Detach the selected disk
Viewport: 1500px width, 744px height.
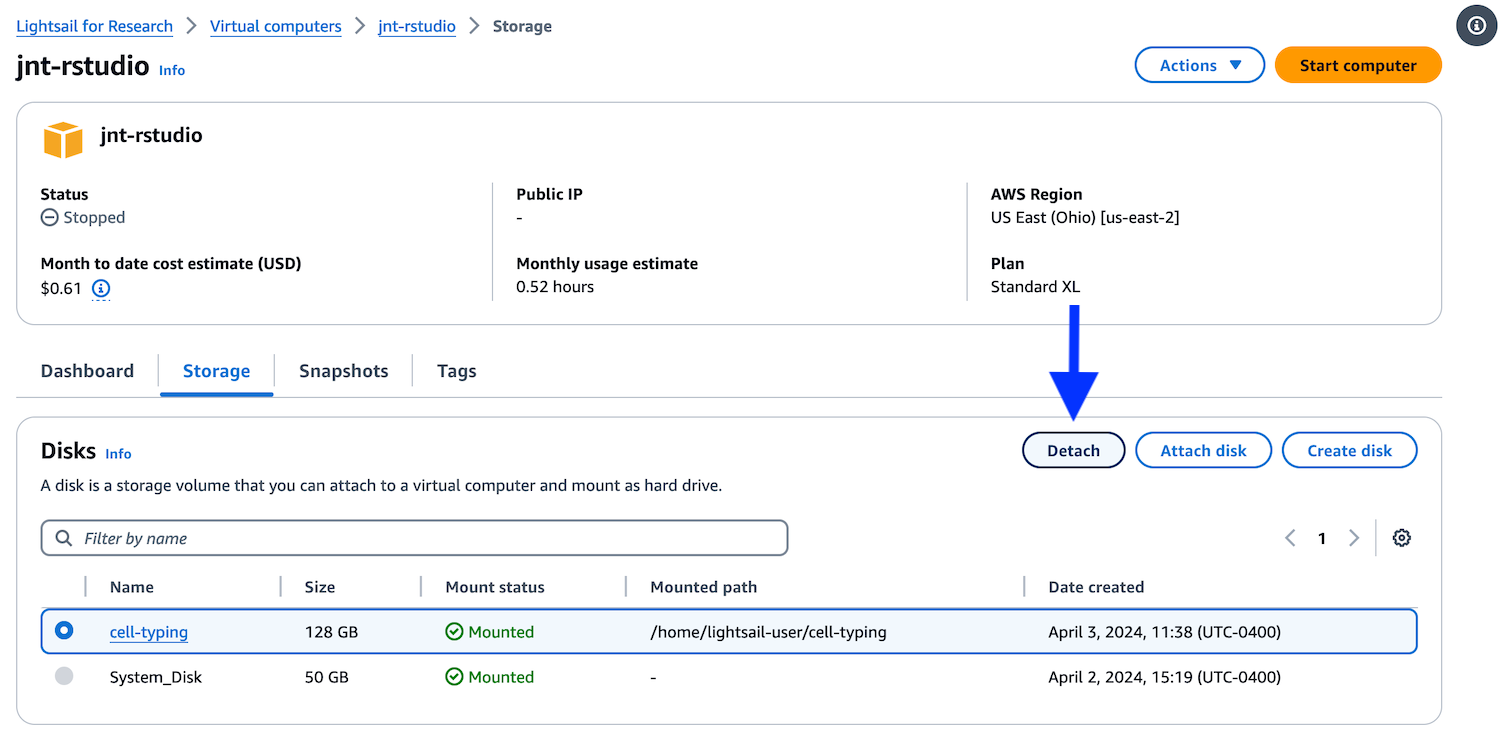point(1074,450)
